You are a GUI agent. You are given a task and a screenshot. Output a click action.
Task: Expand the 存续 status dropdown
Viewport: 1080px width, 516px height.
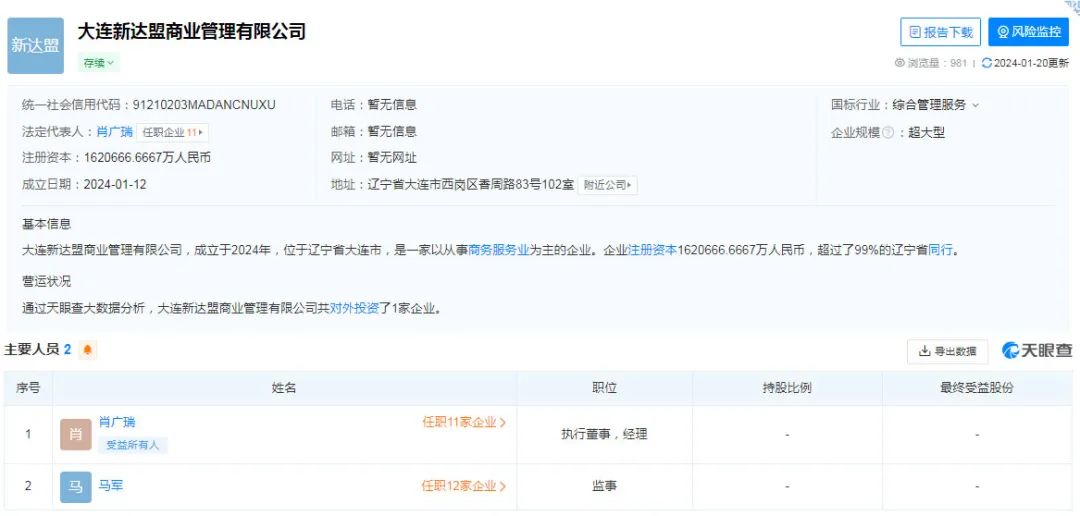coord(99,62)
